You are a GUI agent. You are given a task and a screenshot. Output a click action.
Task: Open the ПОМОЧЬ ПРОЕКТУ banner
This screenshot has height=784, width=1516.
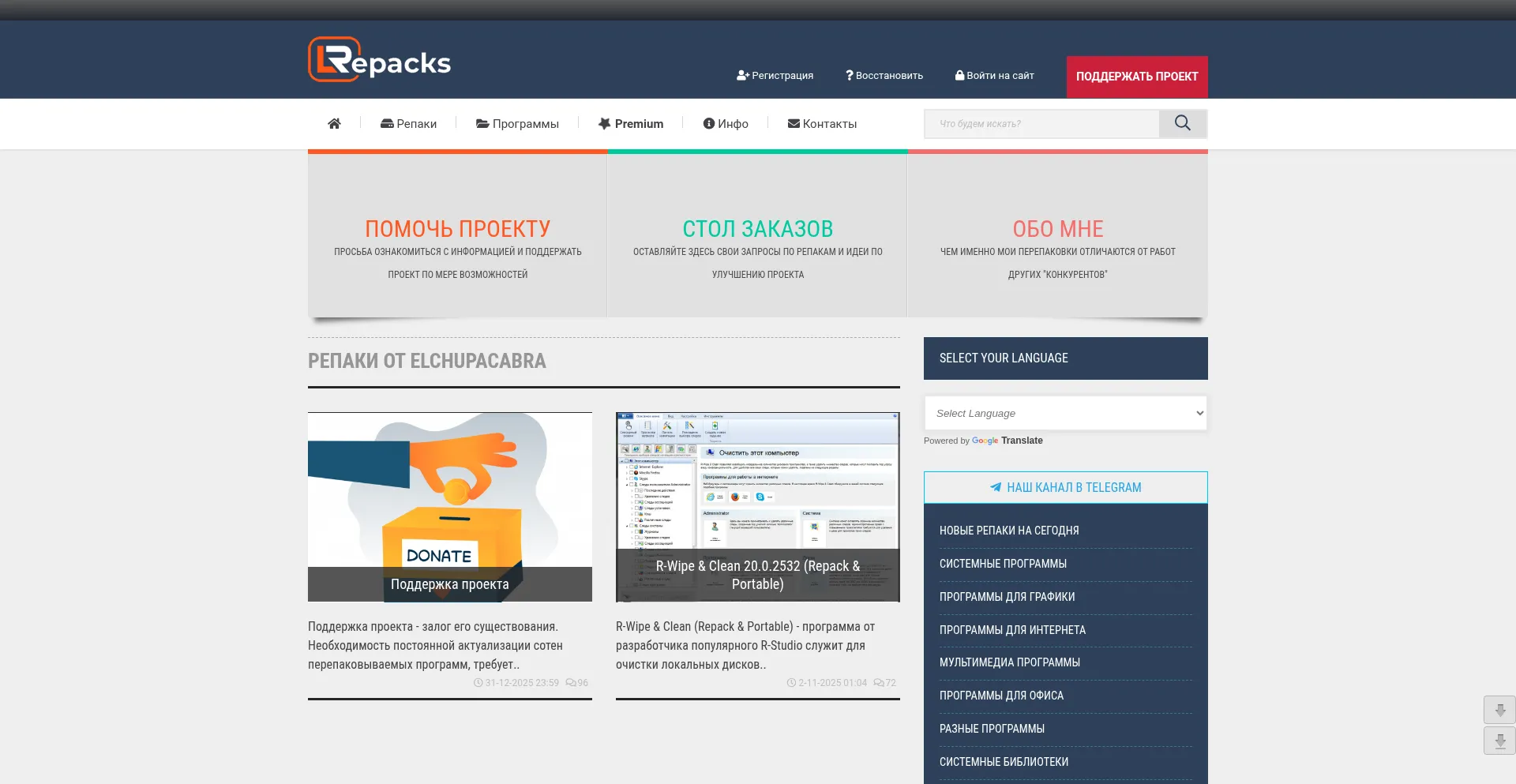pyautogui.click(x=458, y=235)
